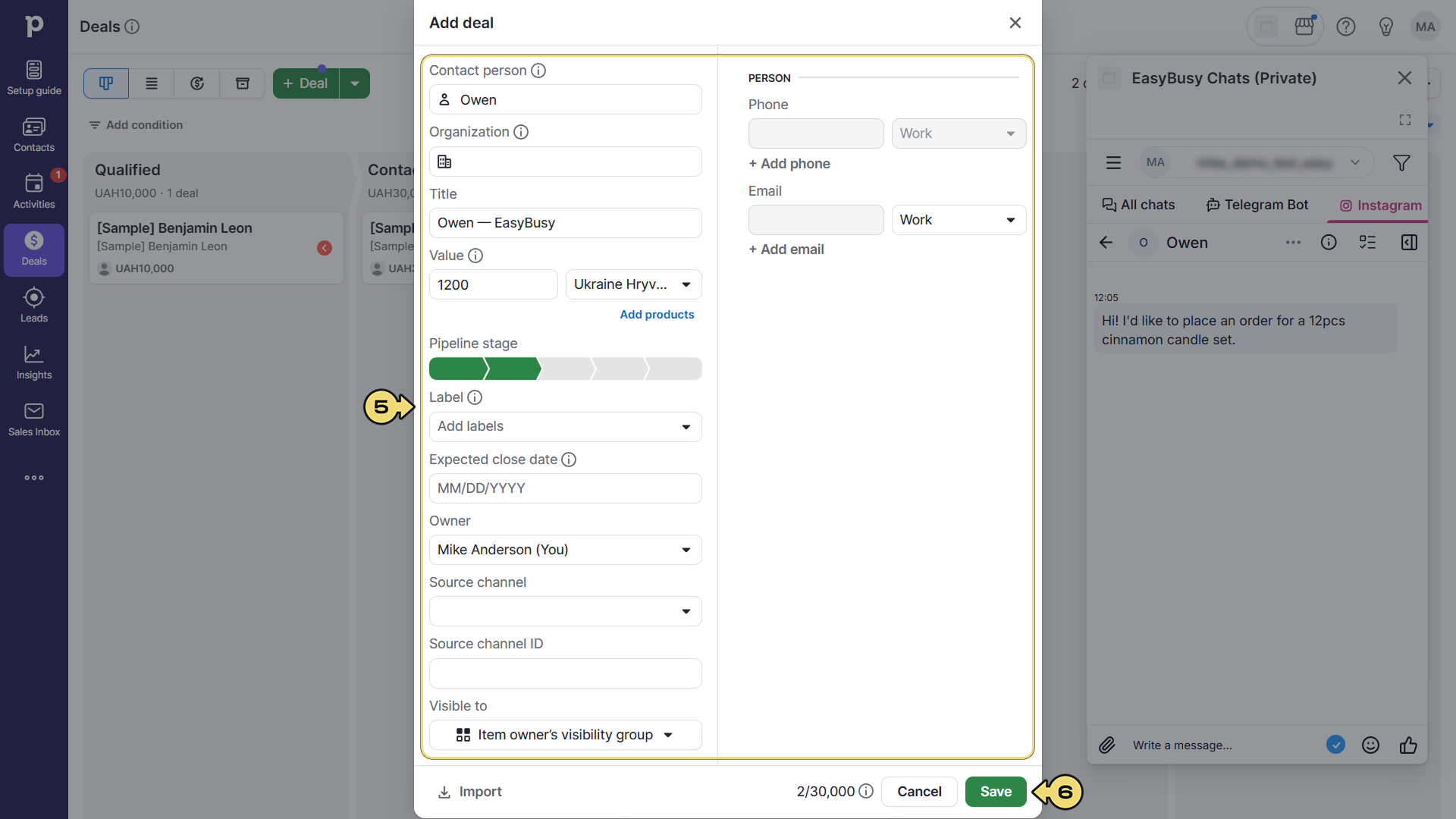Screen dimensions: 1456x819
Task: Open Sales Inbox in sidebar
Action: (x=34, y=419)
